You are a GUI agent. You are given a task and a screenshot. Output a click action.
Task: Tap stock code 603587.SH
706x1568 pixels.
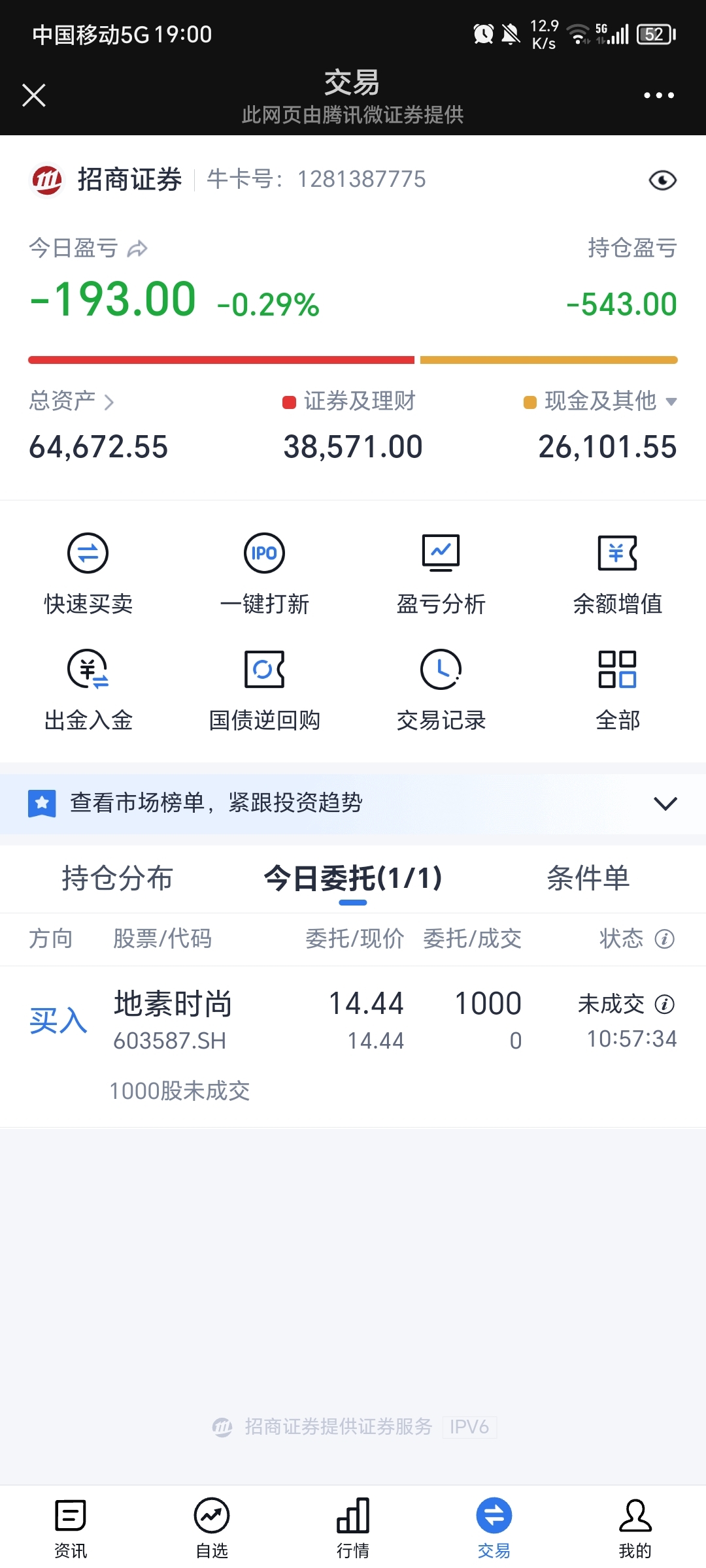pos(170,1041)
